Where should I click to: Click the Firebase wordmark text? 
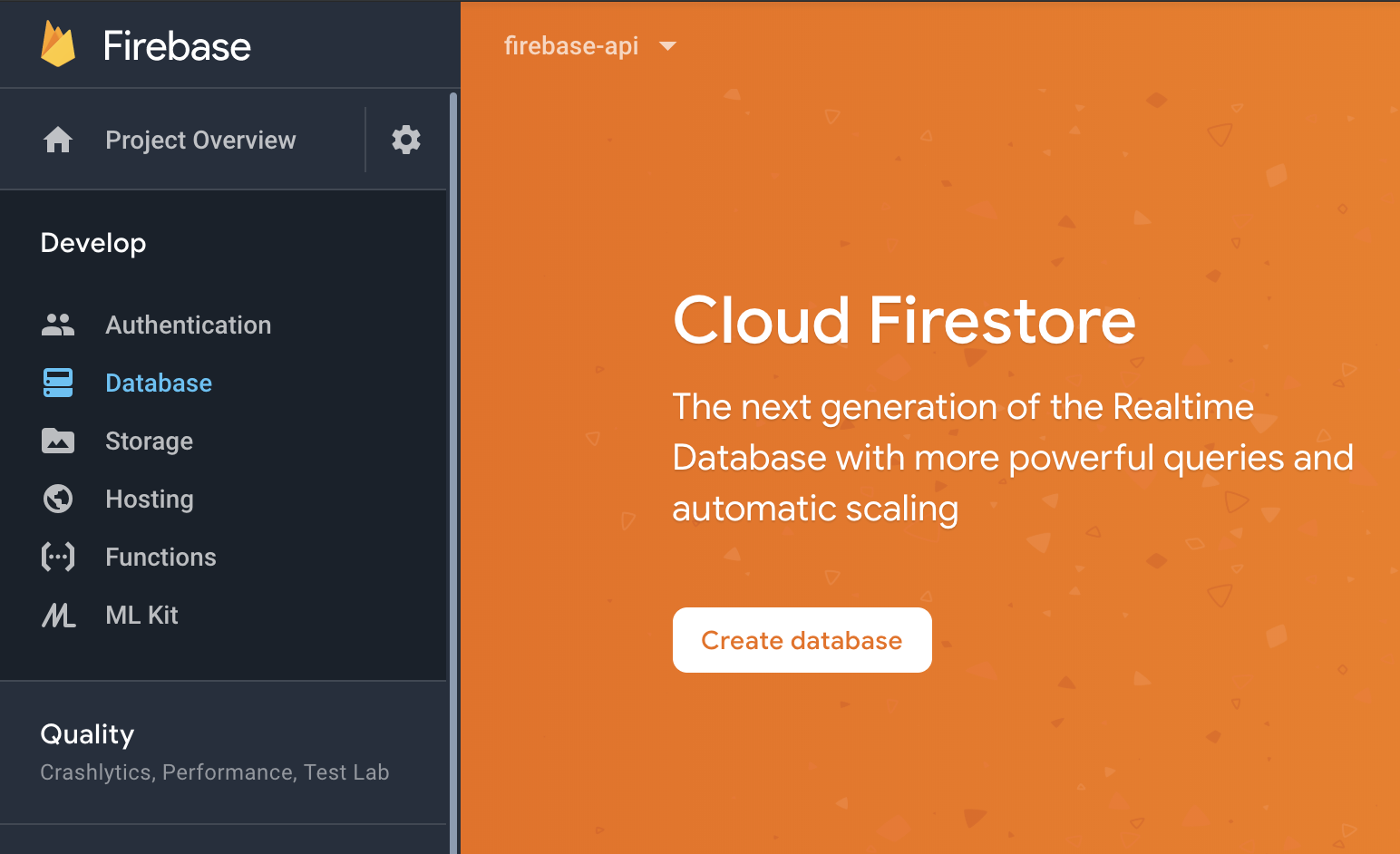(x=177, y=46)
